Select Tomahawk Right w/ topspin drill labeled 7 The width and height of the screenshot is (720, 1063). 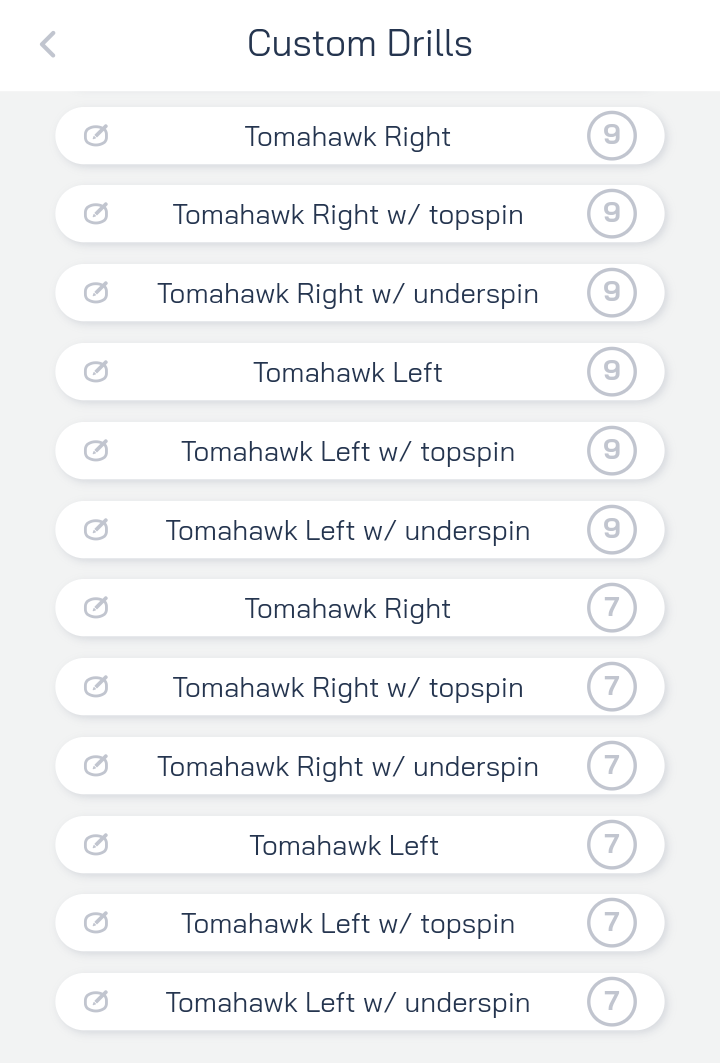pos(359,687)
